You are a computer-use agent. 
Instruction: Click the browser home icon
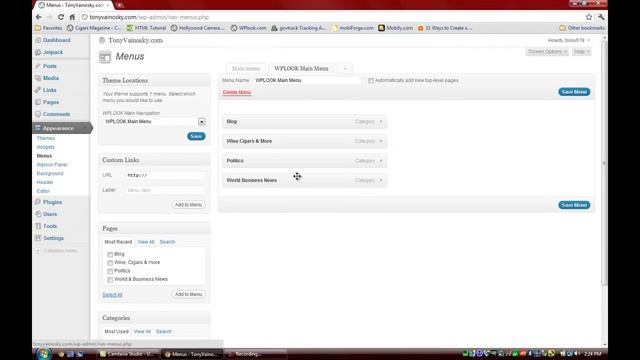click(x=72, y=17)
